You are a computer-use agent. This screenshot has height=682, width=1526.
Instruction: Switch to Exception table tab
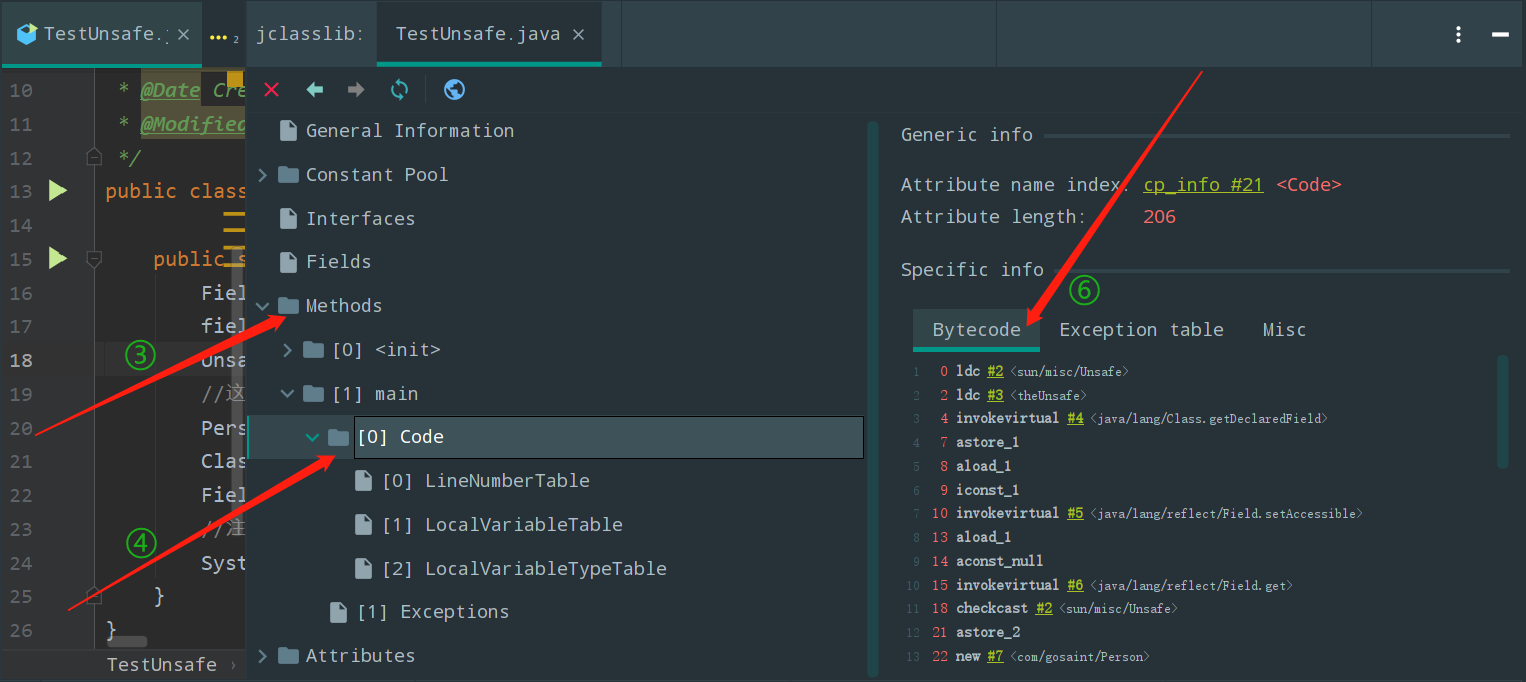[1141, 330]
